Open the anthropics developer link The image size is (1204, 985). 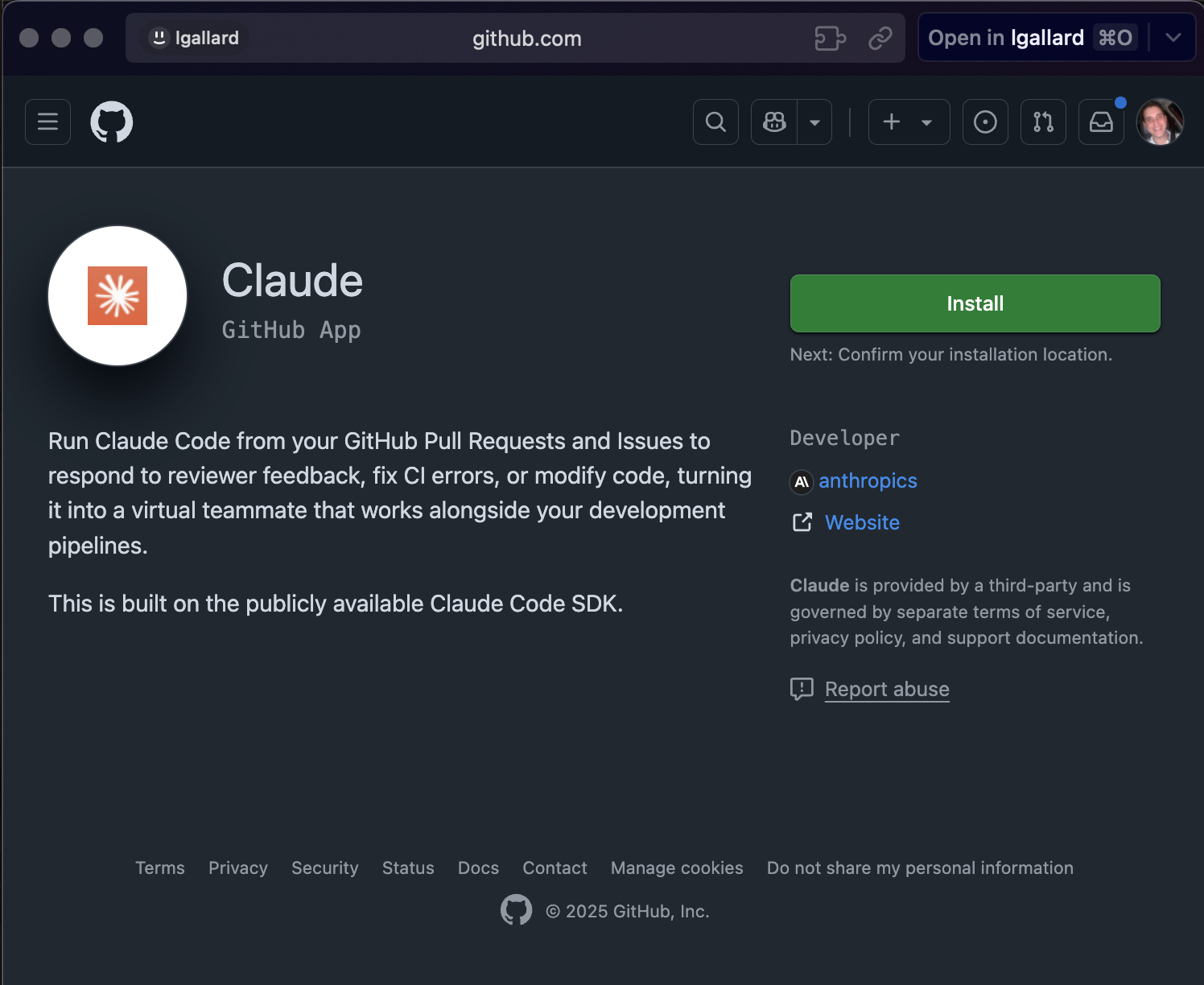(868, 480)
